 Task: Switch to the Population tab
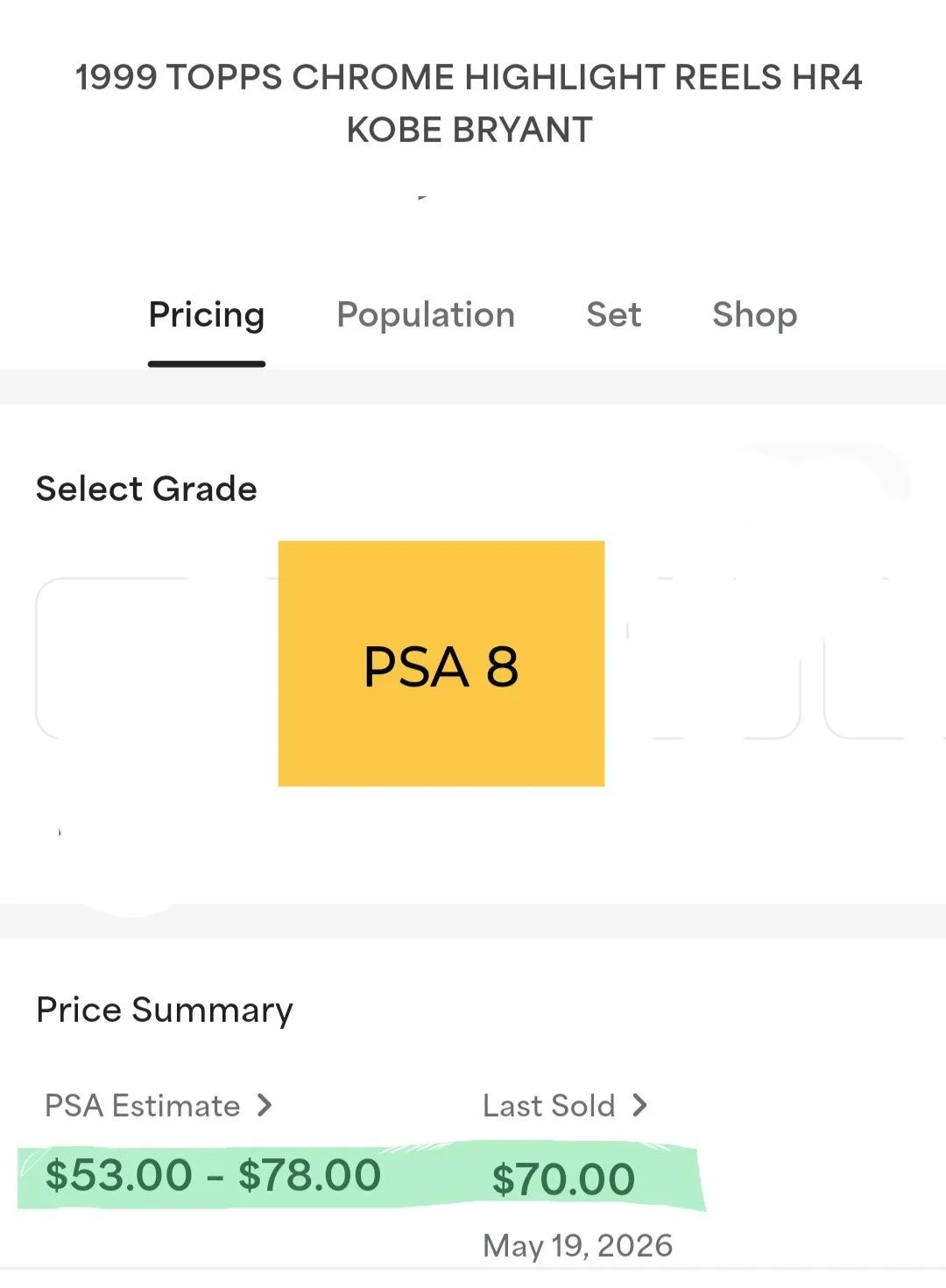[426, 315]
